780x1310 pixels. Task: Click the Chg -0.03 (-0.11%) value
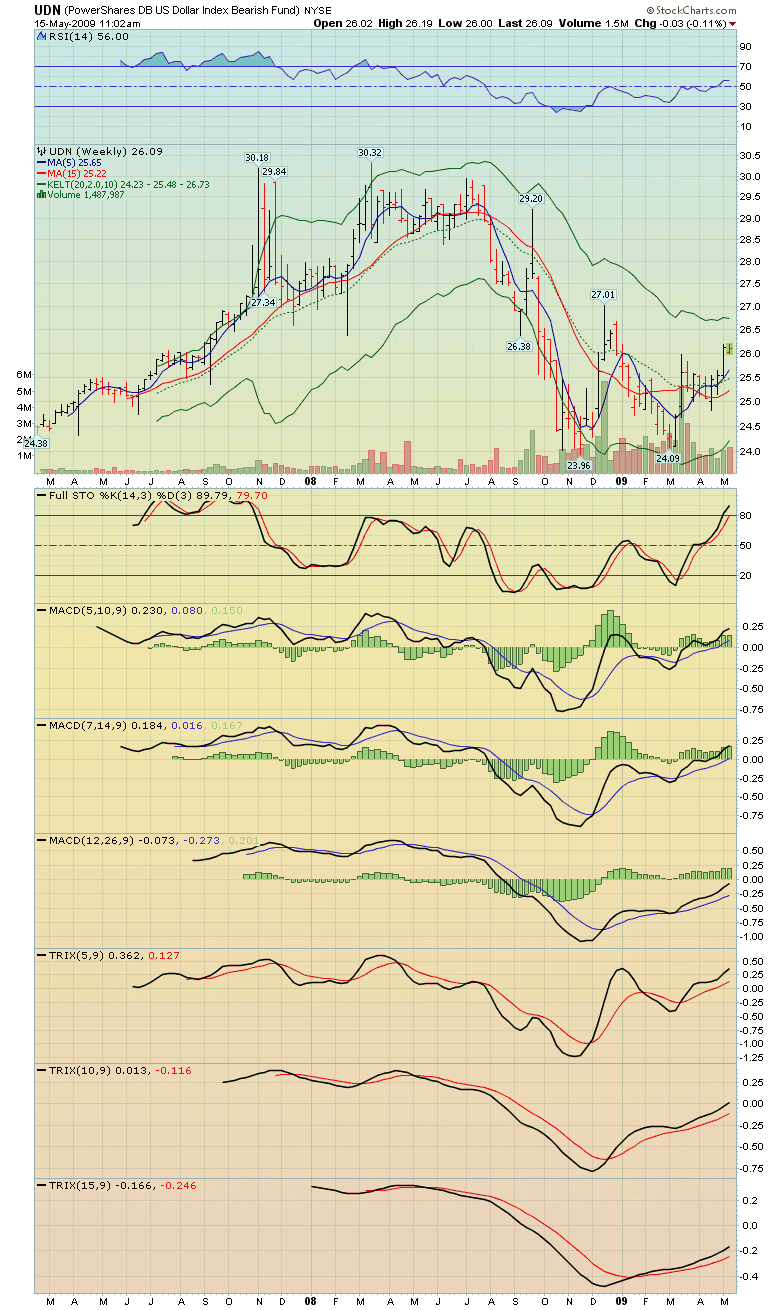pyautogui.click(x=680, y=22)
